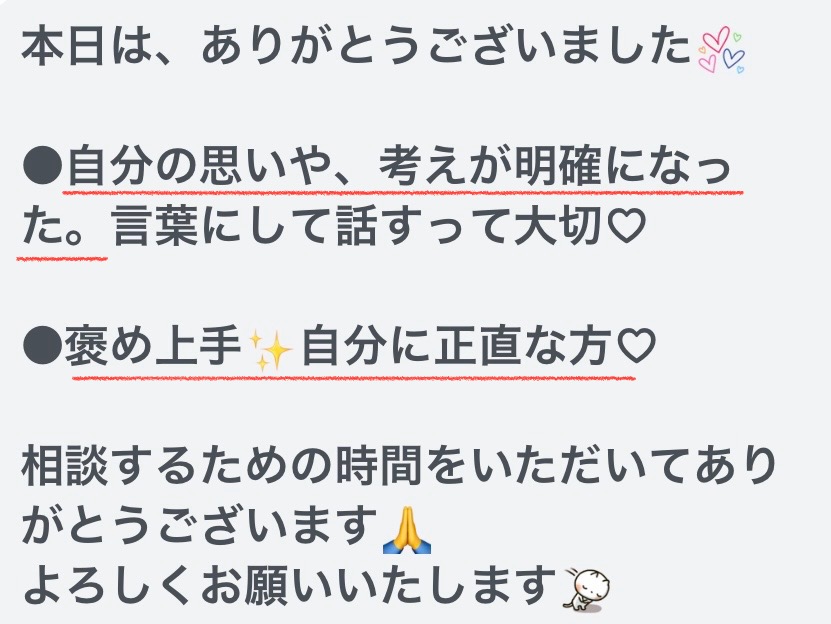Click the sparkles emoji after 褒め上手
The height and width of the screenshot is (624, 831).
pos(271,350)
